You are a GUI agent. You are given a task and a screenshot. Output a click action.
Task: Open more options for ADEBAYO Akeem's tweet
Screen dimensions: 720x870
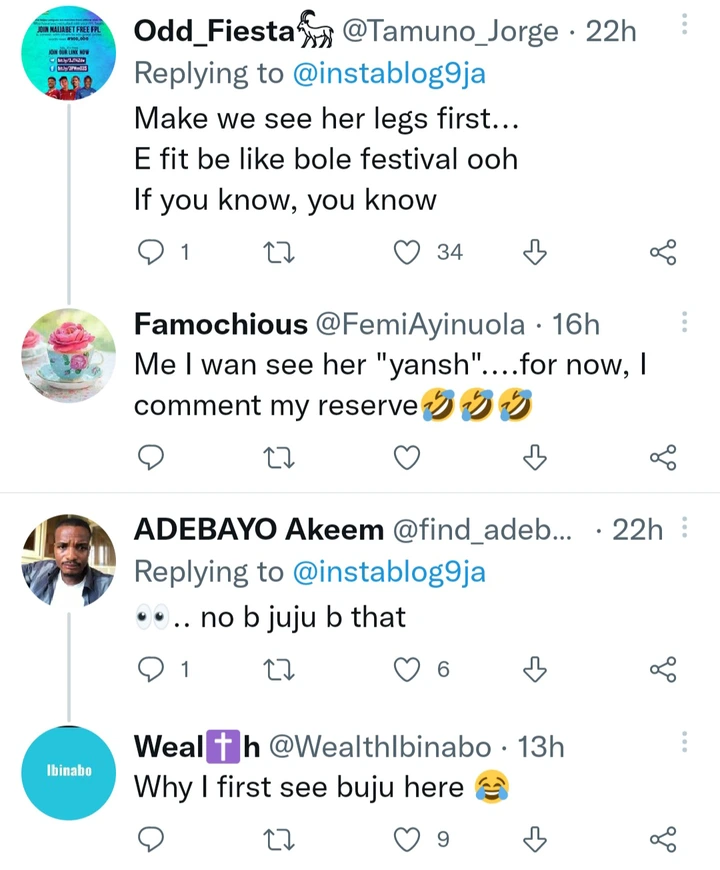685,527
